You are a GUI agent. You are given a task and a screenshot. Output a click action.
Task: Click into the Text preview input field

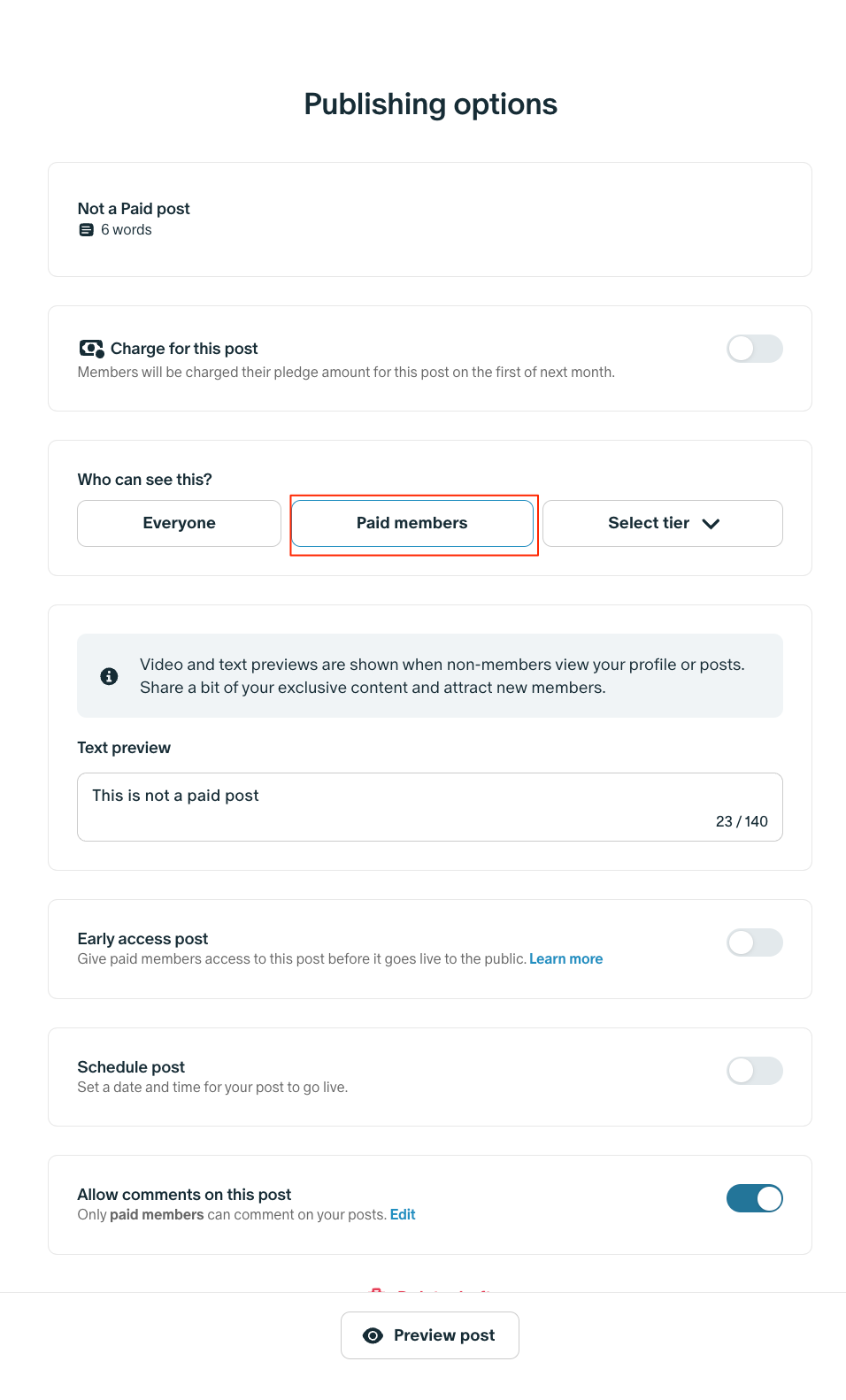430,807
